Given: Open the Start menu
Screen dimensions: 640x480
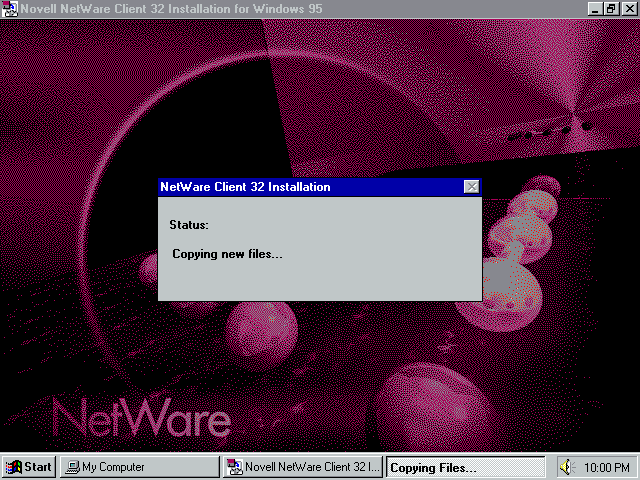Looking at the screenshot, I should (29, 467).
